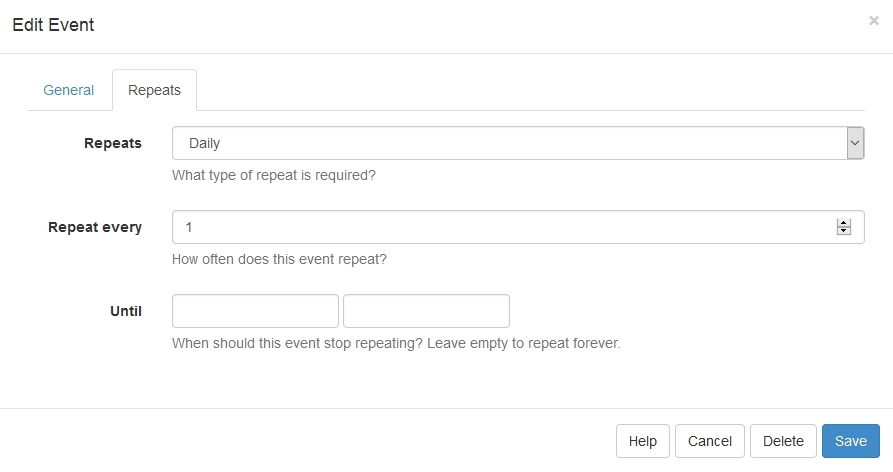Click the second Until time field
893x472 pixels.
[x=427, y=311]
